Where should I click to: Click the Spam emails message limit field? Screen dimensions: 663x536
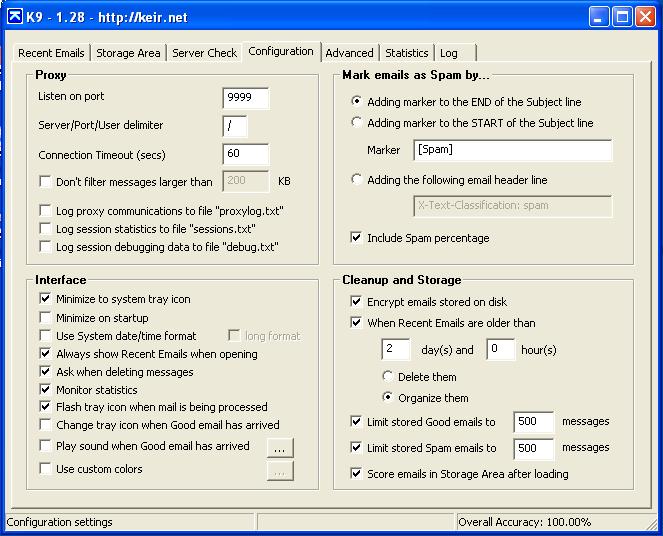click(534, 448)
